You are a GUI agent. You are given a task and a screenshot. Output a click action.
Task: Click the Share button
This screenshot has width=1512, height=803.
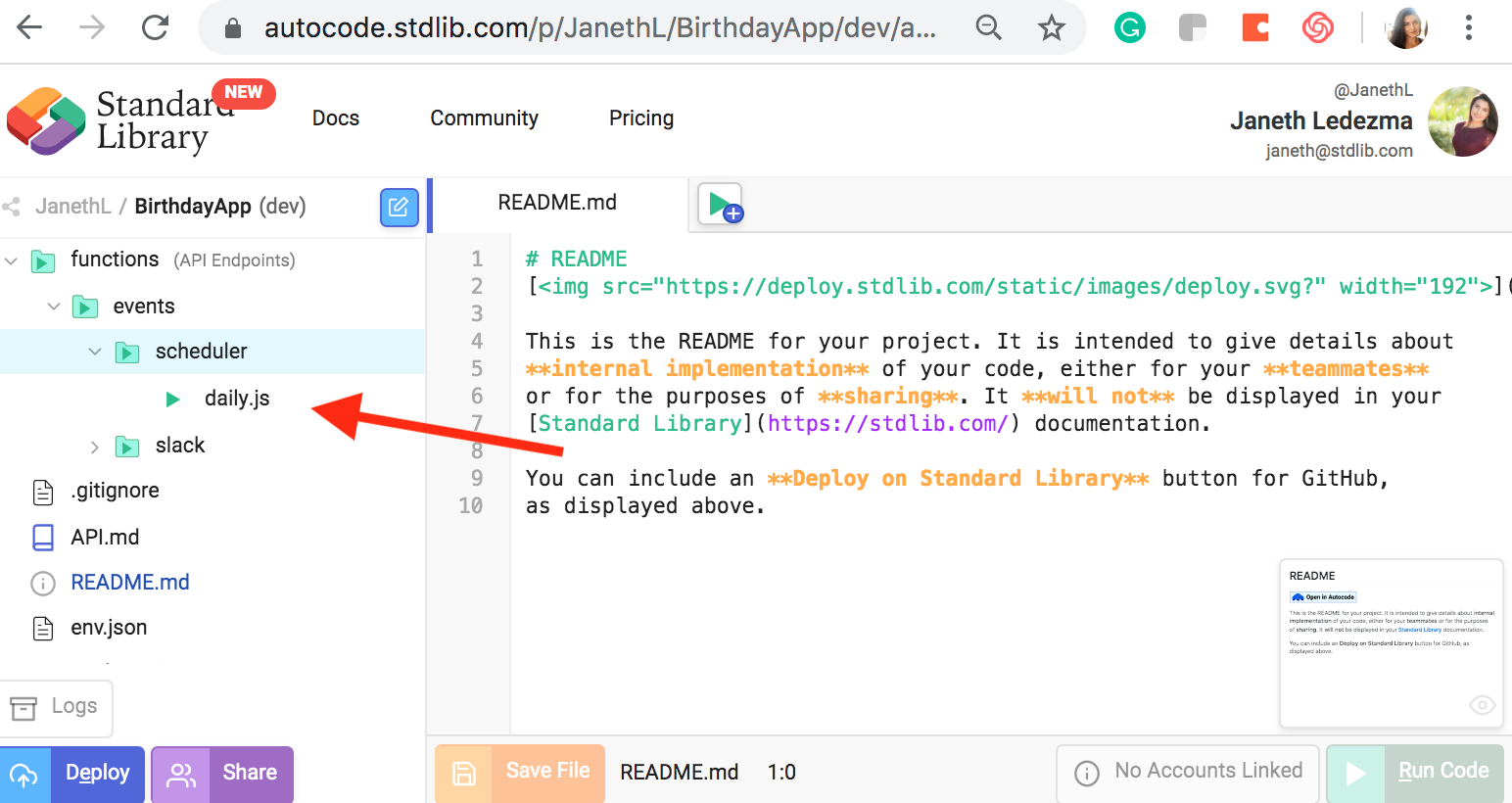tap(222, 774)
